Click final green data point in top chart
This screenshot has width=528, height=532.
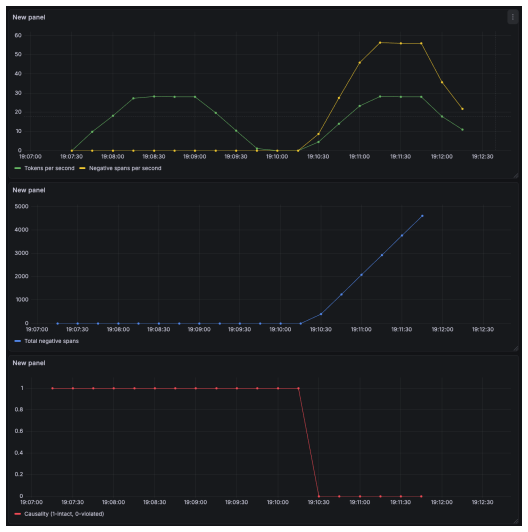[463, 130]
